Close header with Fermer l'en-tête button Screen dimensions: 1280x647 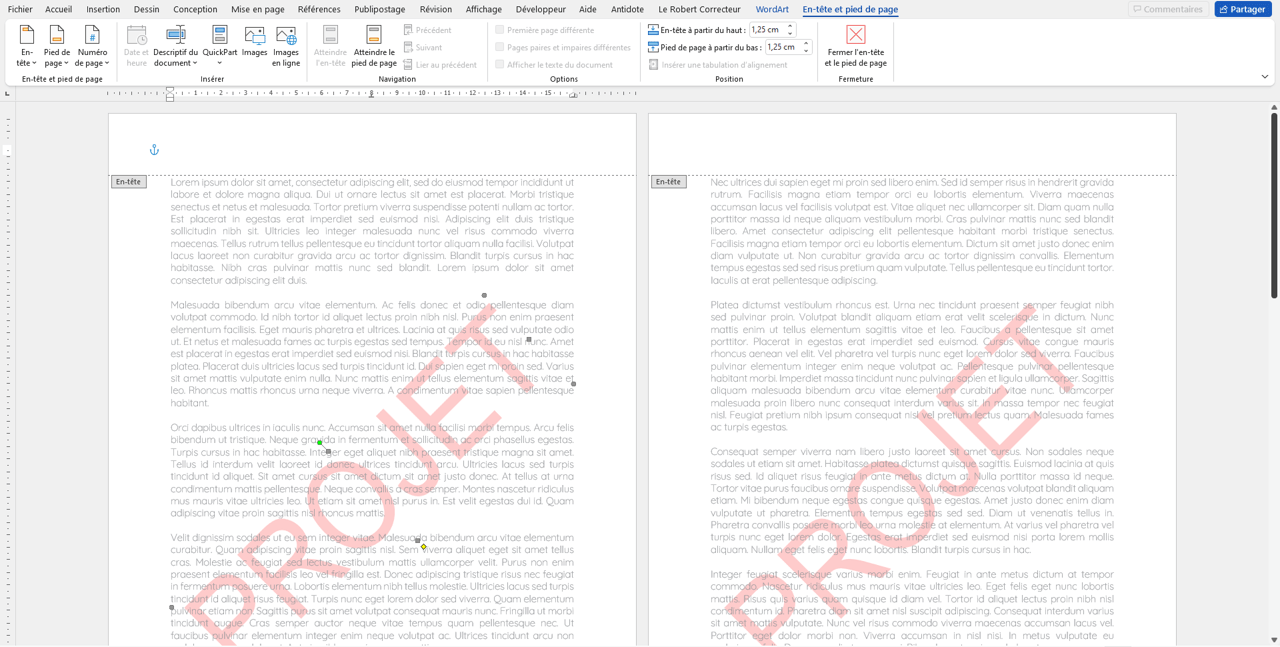click(855, 47)
